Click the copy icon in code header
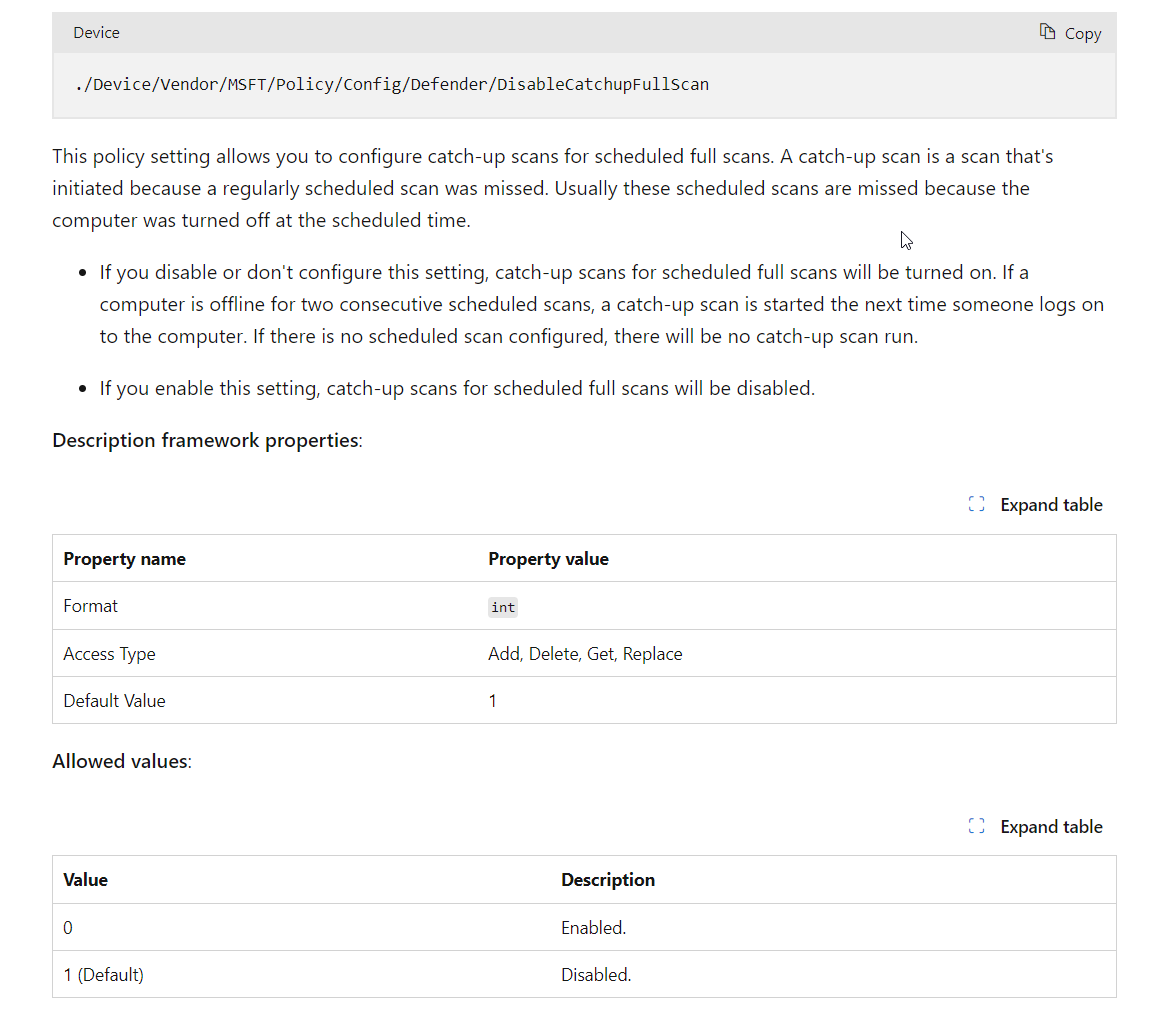The image size is (1169, 1011). click(x=1047, y=32)
